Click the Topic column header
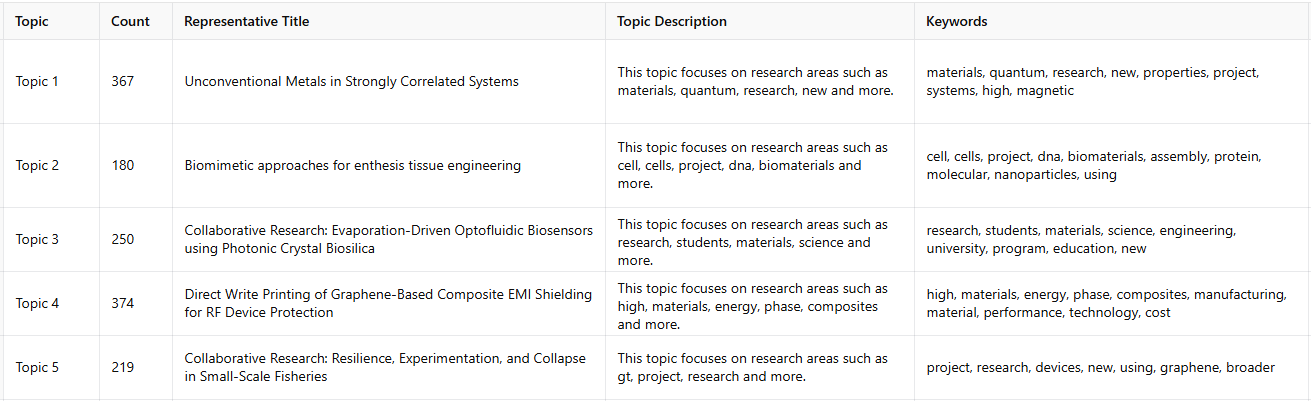 click(32, 21)
